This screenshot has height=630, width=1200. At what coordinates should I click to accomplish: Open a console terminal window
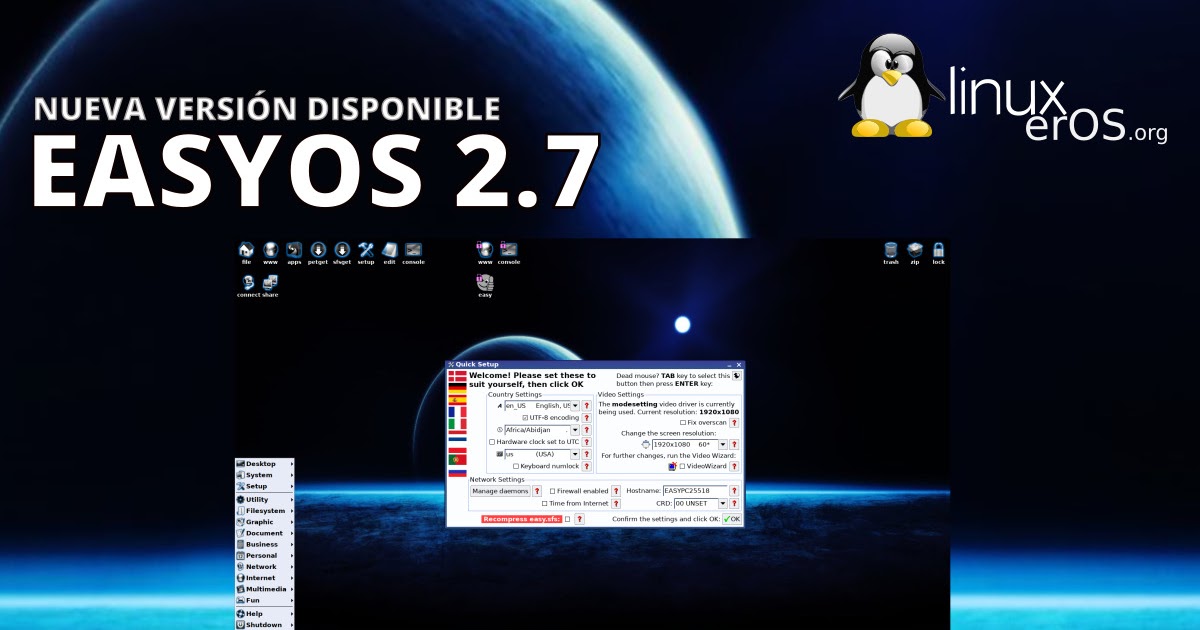point(412,250)
